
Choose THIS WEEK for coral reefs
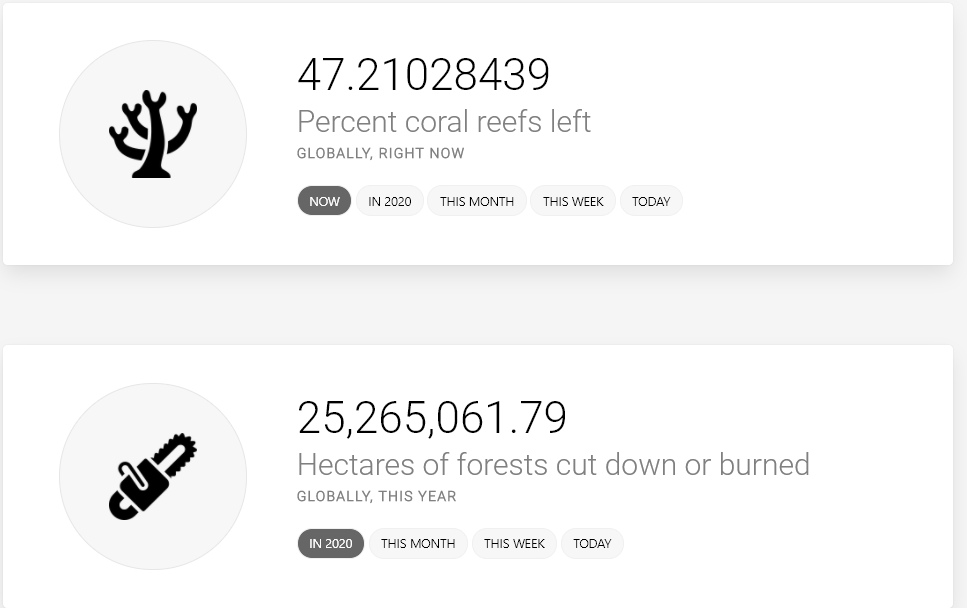click(x=573, y=201)
